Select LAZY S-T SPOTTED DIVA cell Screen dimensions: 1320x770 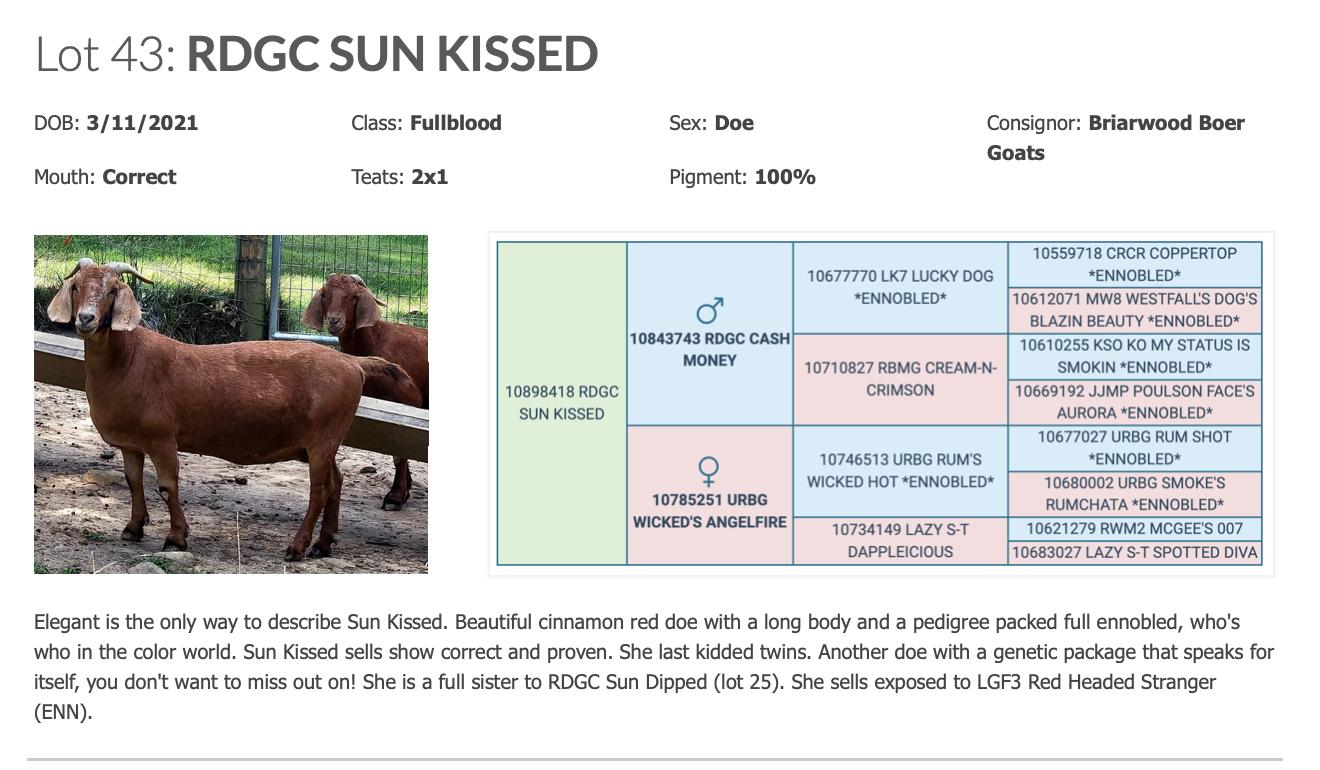(1134, 552)
